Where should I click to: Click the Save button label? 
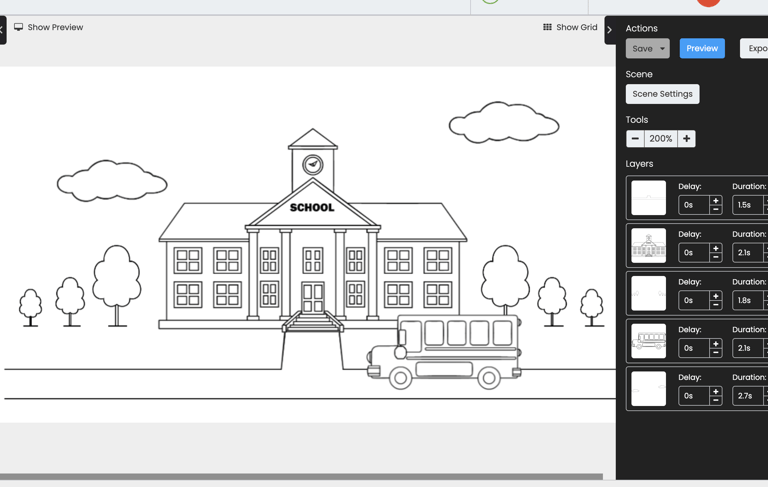pos(642,49)
